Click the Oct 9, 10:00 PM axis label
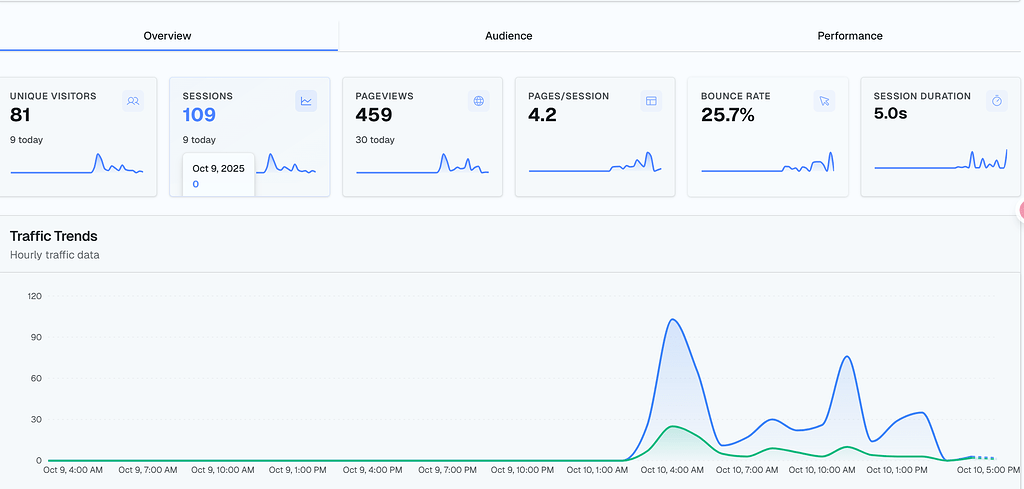 pos(522,469)
